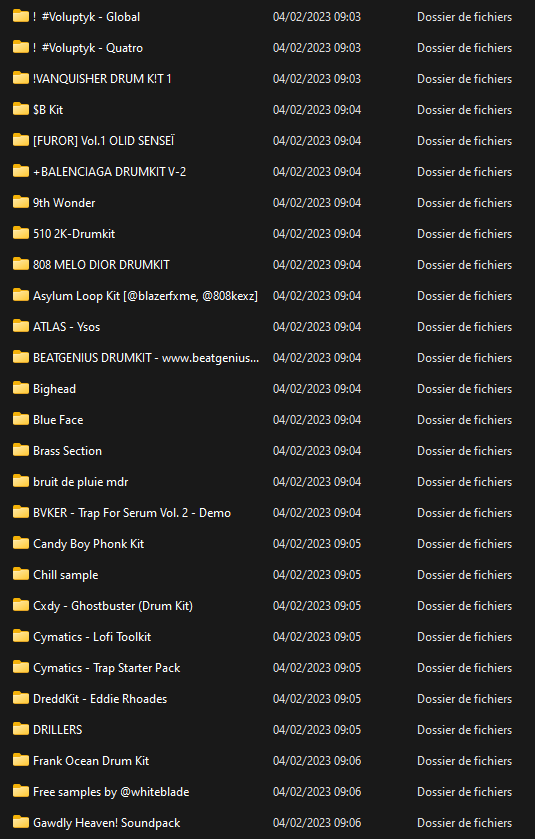Click the $B Kit folder icon
535x839 pixels.
[21, 109]
